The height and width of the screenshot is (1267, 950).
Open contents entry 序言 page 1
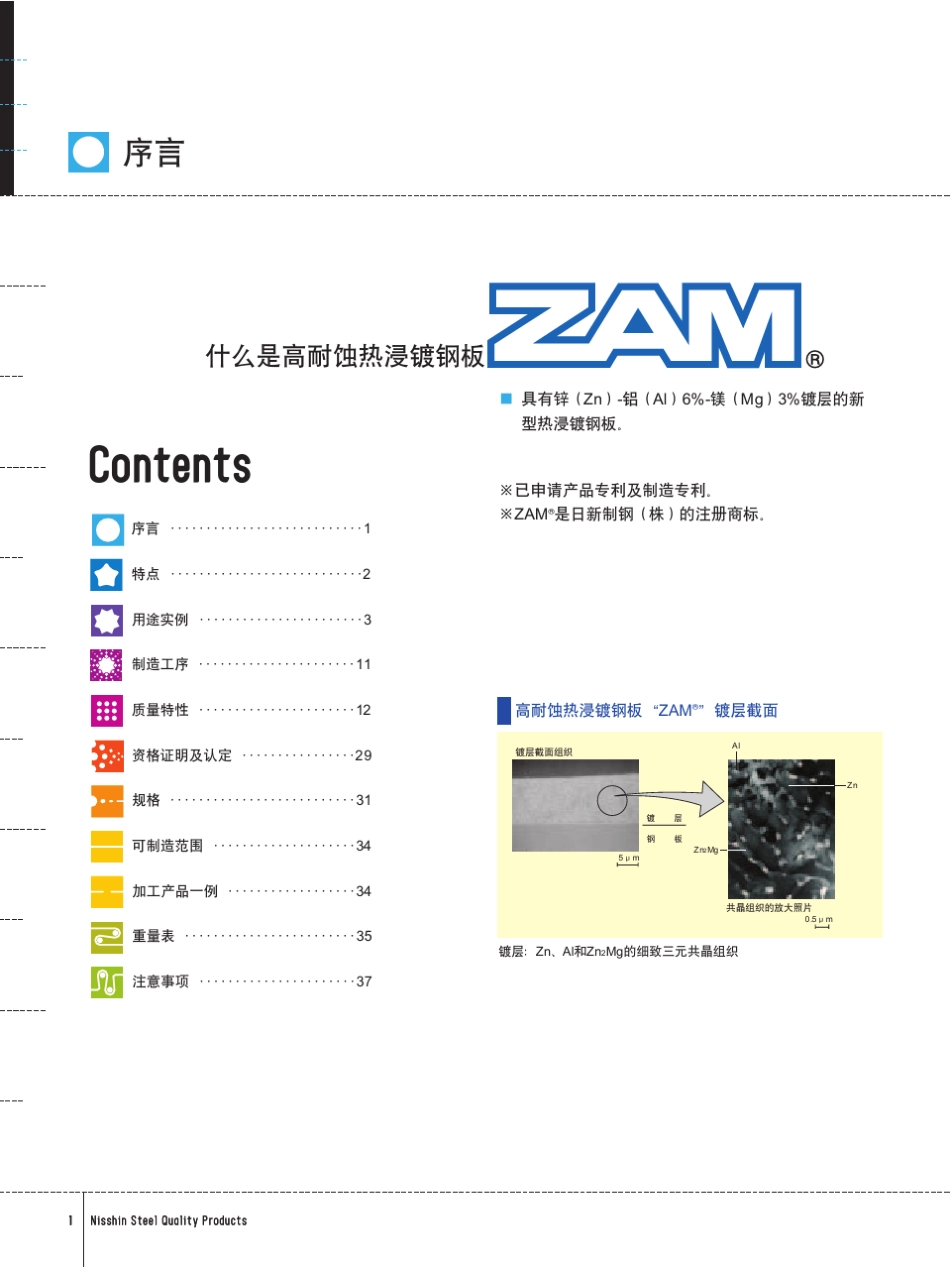pyautogui.click(x=251, y=528)
